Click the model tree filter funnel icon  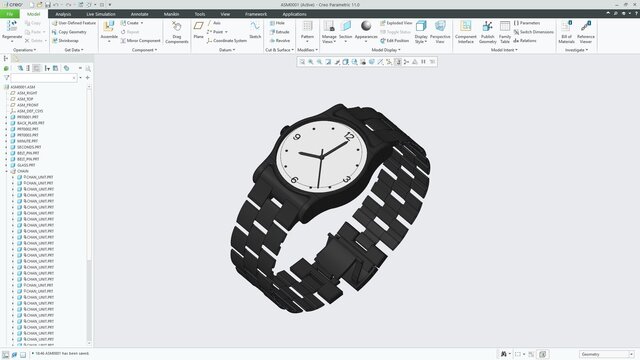tap(6, 78)
